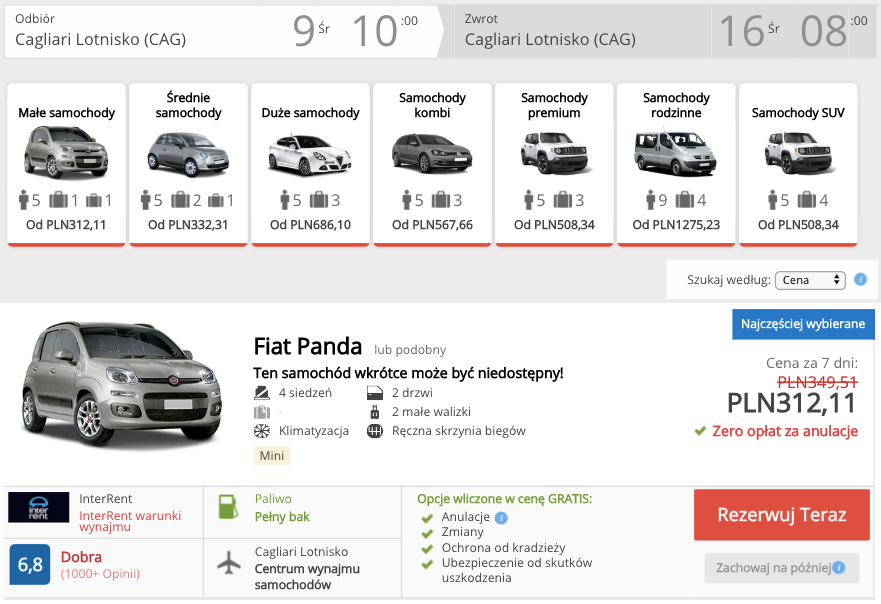Click the PLN312,11 total price

[792, 403]
